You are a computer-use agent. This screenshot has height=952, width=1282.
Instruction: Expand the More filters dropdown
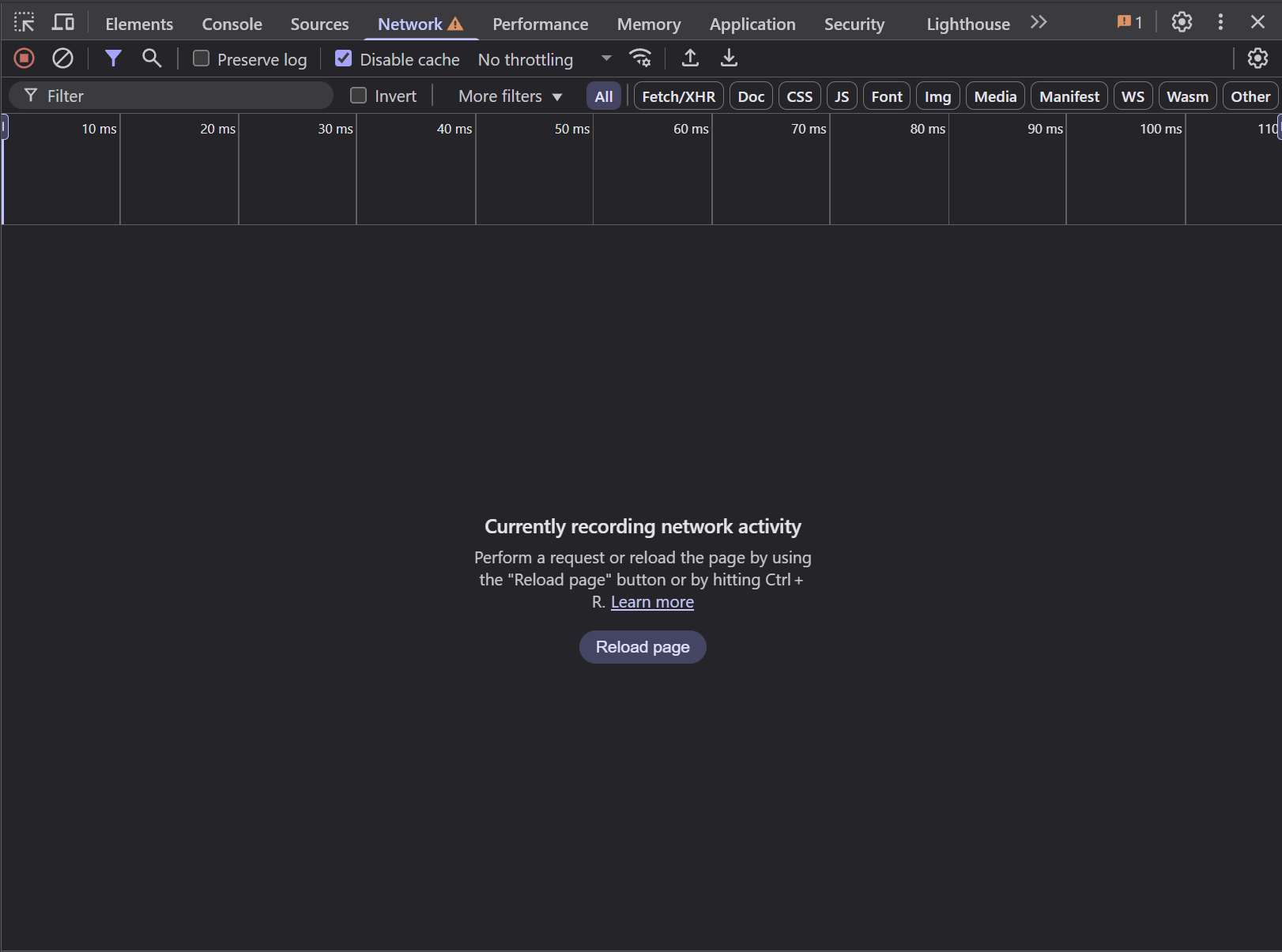[510, 96]
